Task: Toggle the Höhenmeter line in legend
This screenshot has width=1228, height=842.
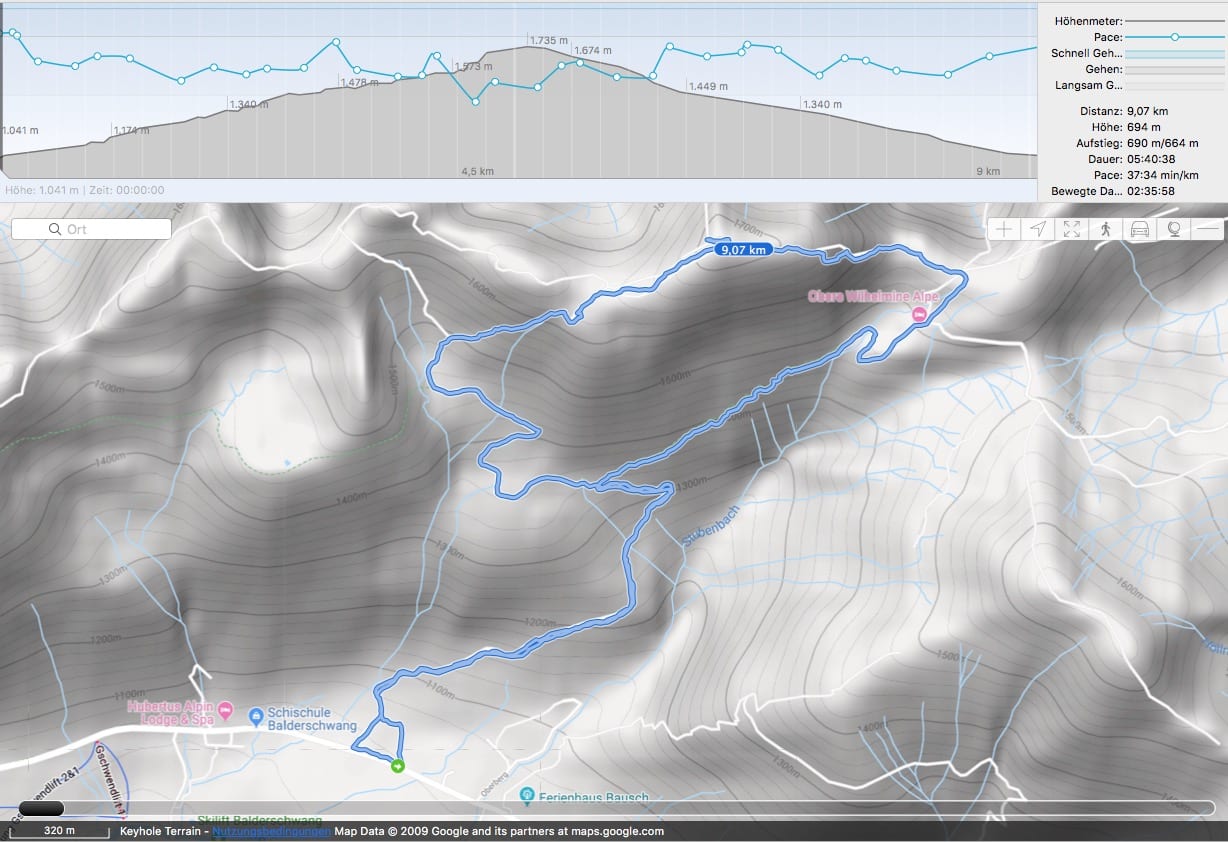Action: (x=1174, y=20)
